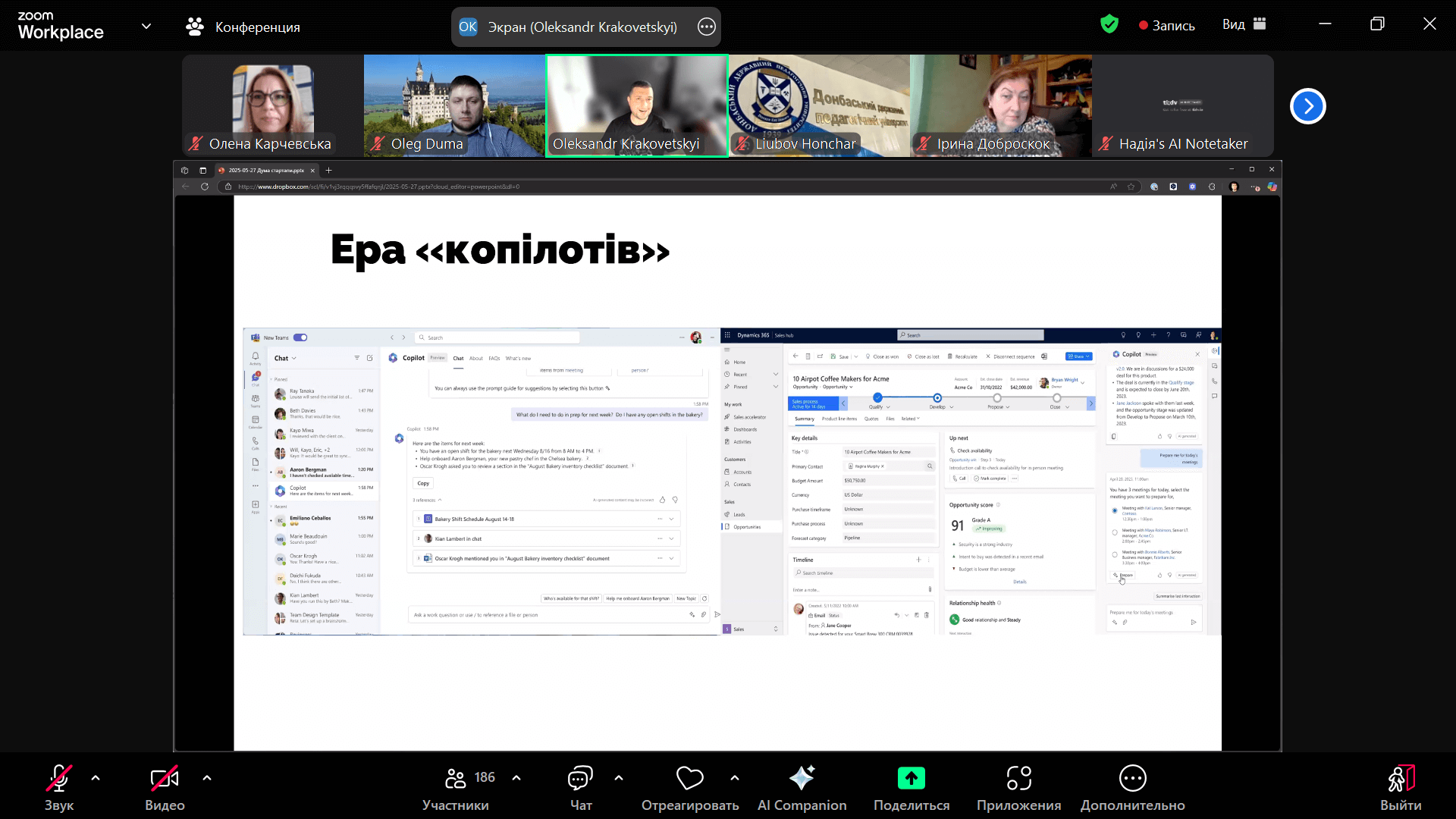Open Отреагировать reactions
Screen dimensions: 1456x819
point(690,788)
